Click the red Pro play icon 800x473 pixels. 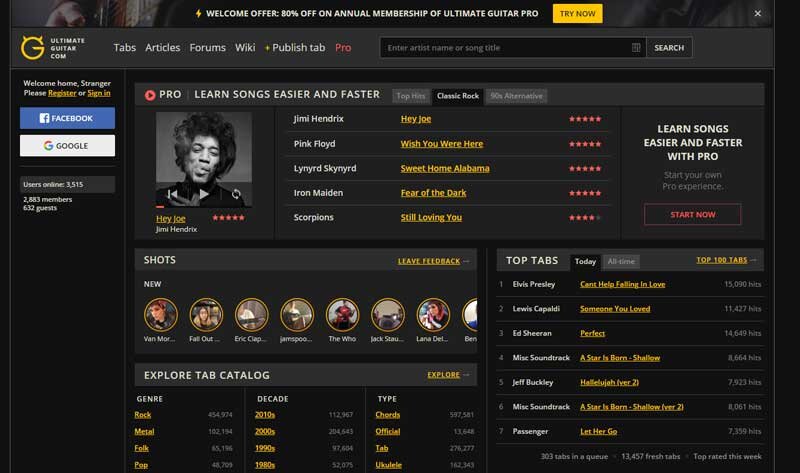150,95
